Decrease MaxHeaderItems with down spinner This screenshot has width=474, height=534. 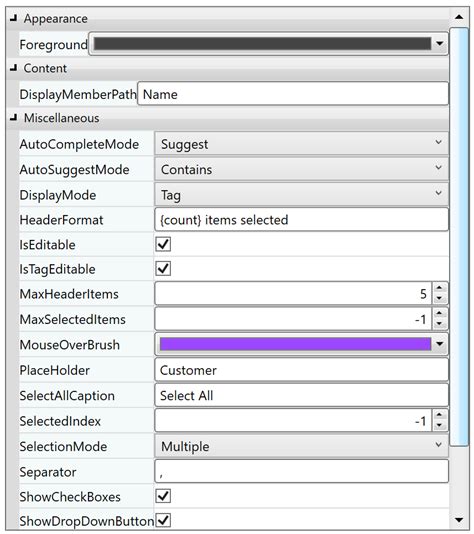[440, 298]
